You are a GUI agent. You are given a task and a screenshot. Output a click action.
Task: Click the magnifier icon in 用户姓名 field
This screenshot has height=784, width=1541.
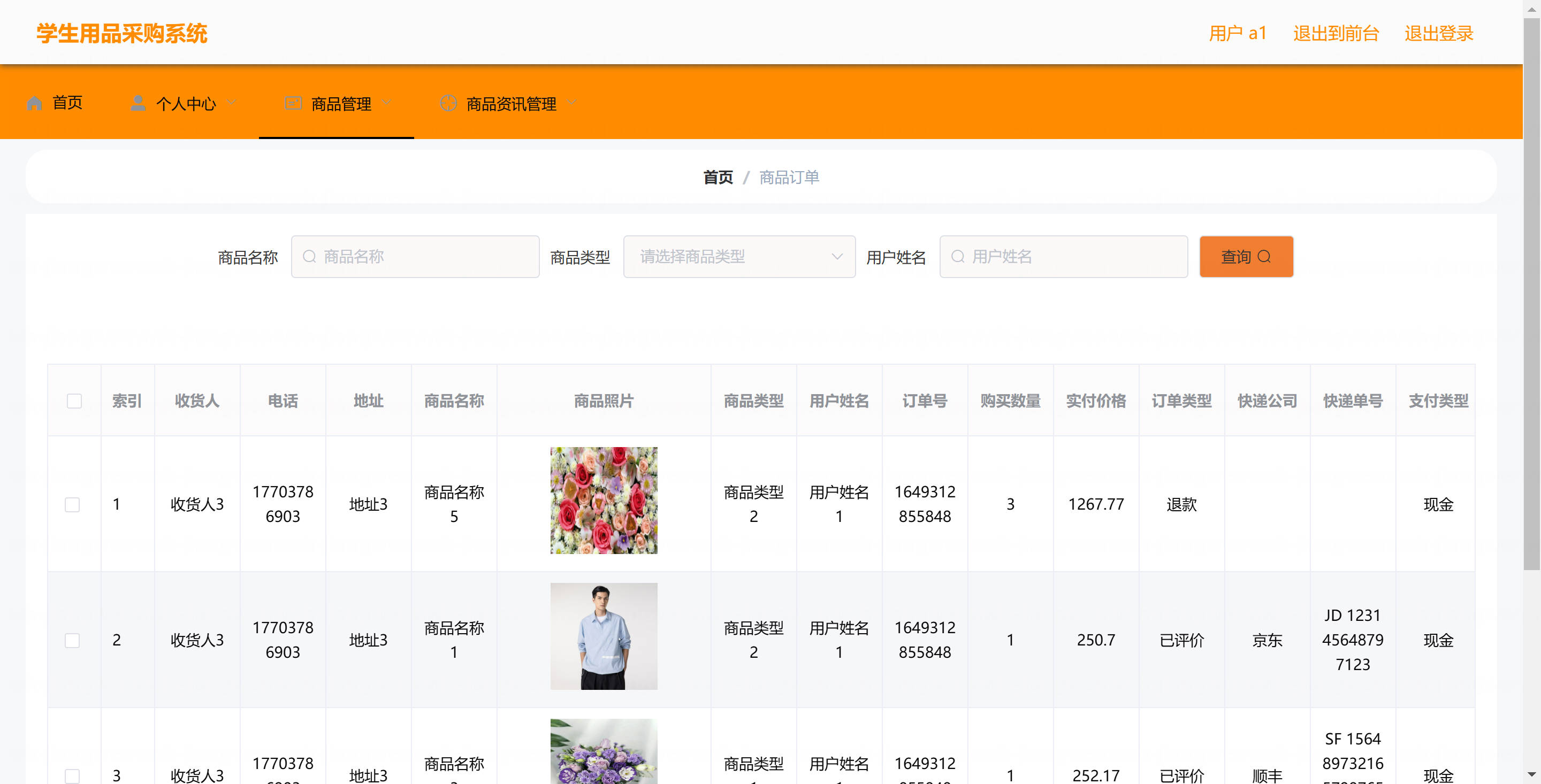[x=958, y=257]
